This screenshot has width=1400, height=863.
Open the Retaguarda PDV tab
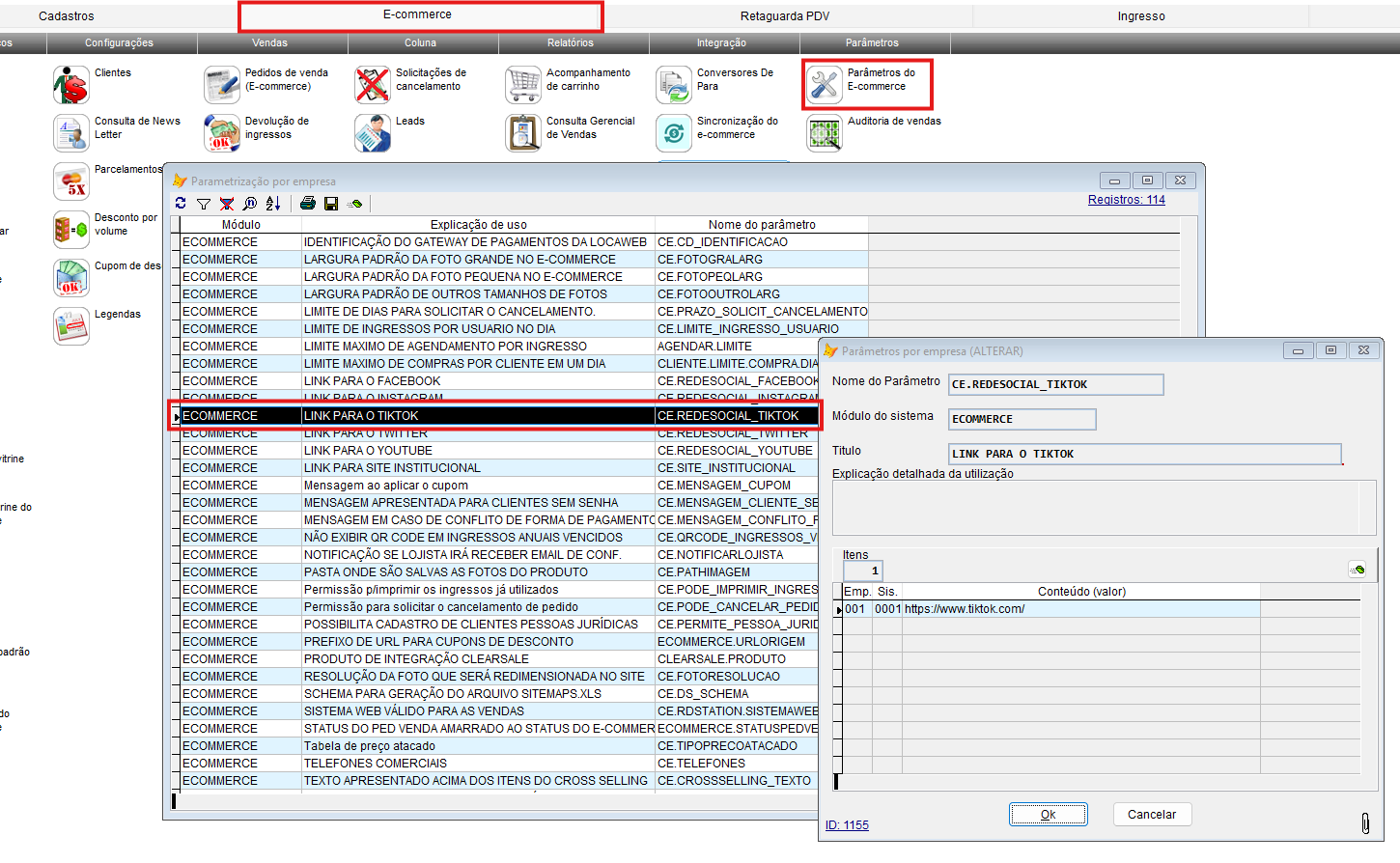click(784, 16)
